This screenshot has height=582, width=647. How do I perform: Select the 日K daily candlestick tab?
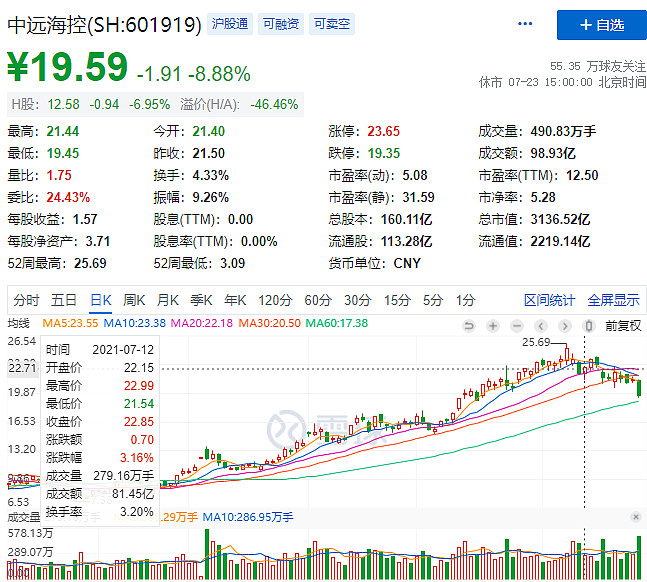[101, 300]
